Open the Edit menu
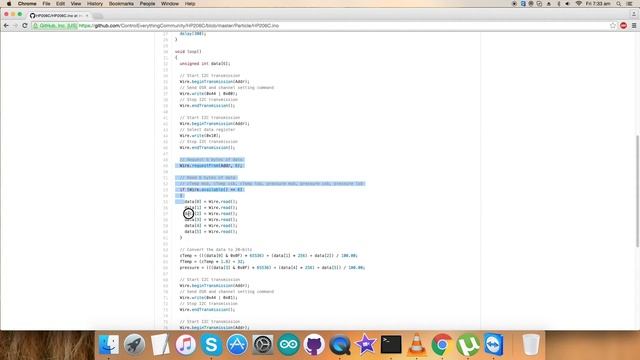The height and width of the screenshot is (360, 640). click(x=60, y=4)
